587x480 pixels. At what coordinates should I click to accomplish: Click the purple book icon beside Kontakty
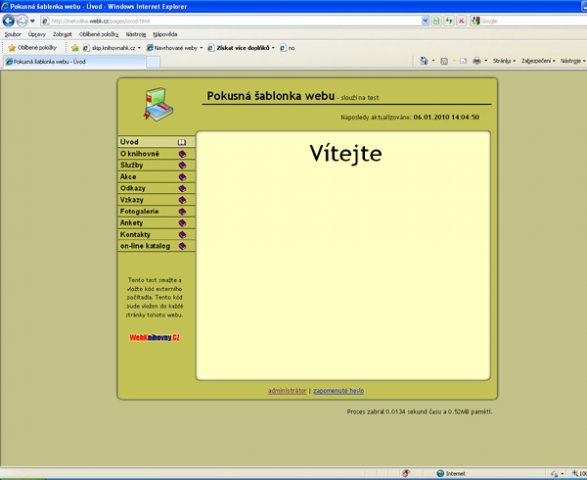[182, 235]
